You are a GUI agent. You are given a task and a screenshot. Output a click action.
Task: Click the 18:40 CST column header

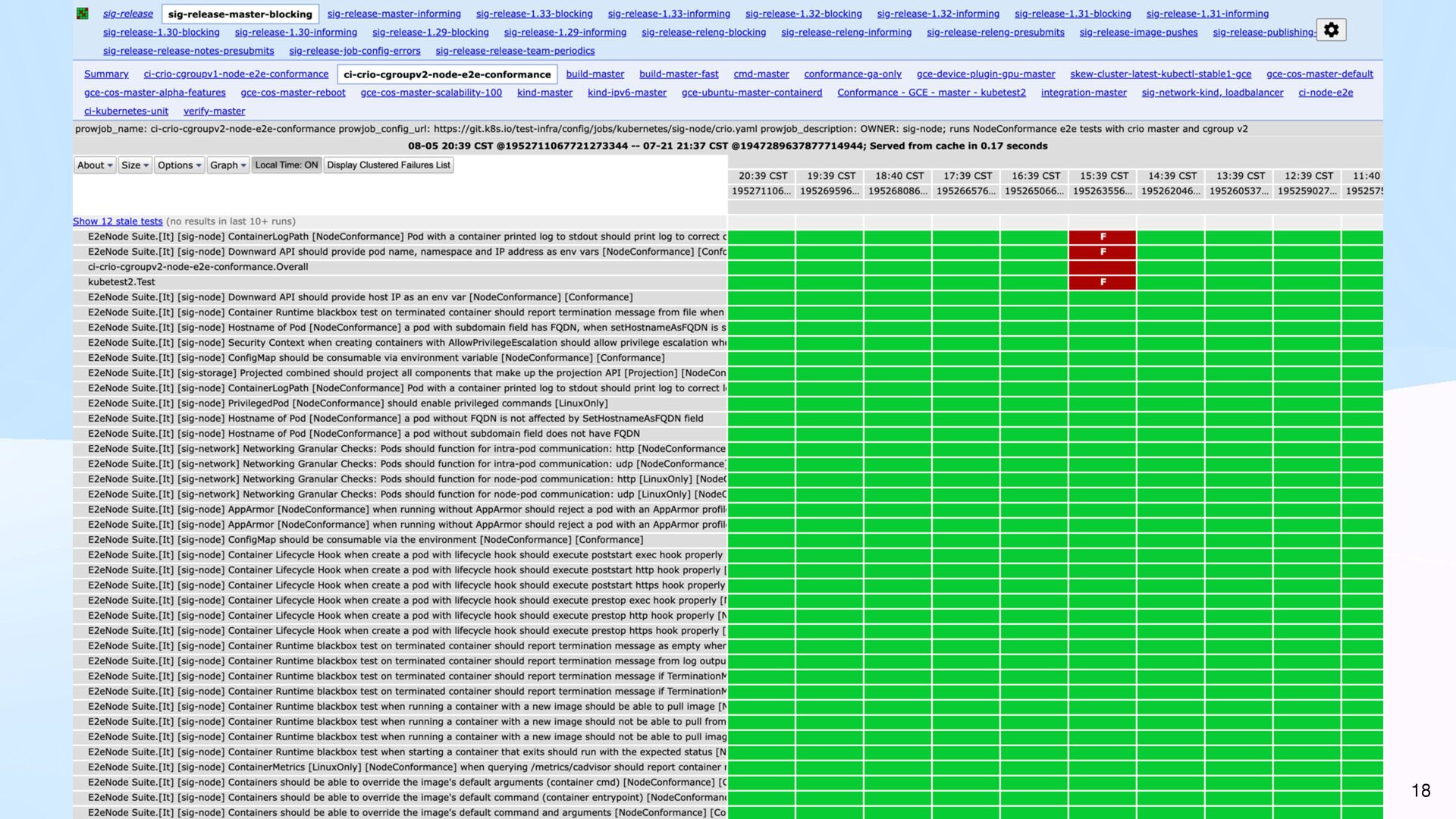[899, 176]
